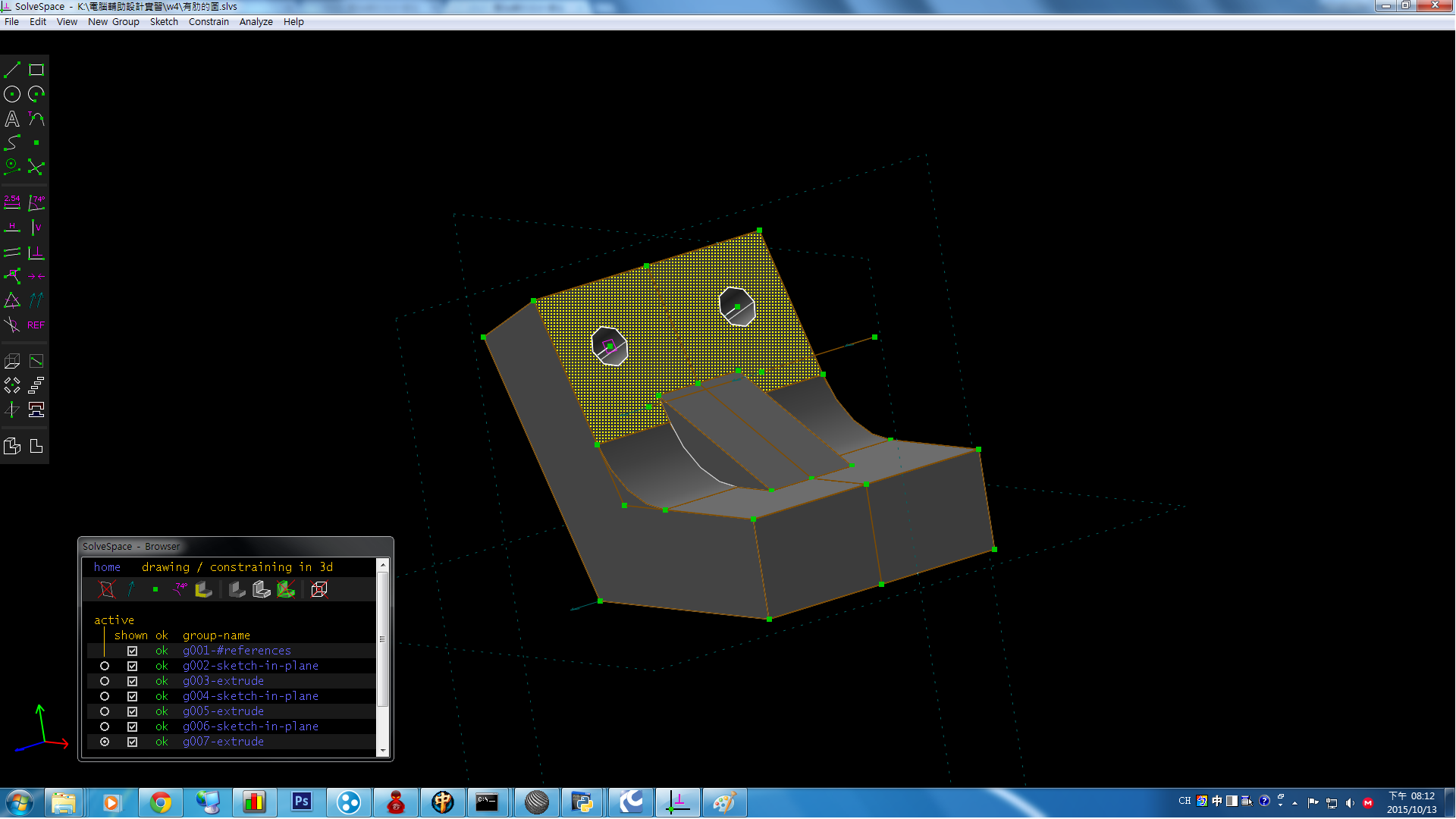The height and width of the screenshot is (819, 1456).
Task: Apply other supplementary angle constraint icon
Action: tap(12, 325)
